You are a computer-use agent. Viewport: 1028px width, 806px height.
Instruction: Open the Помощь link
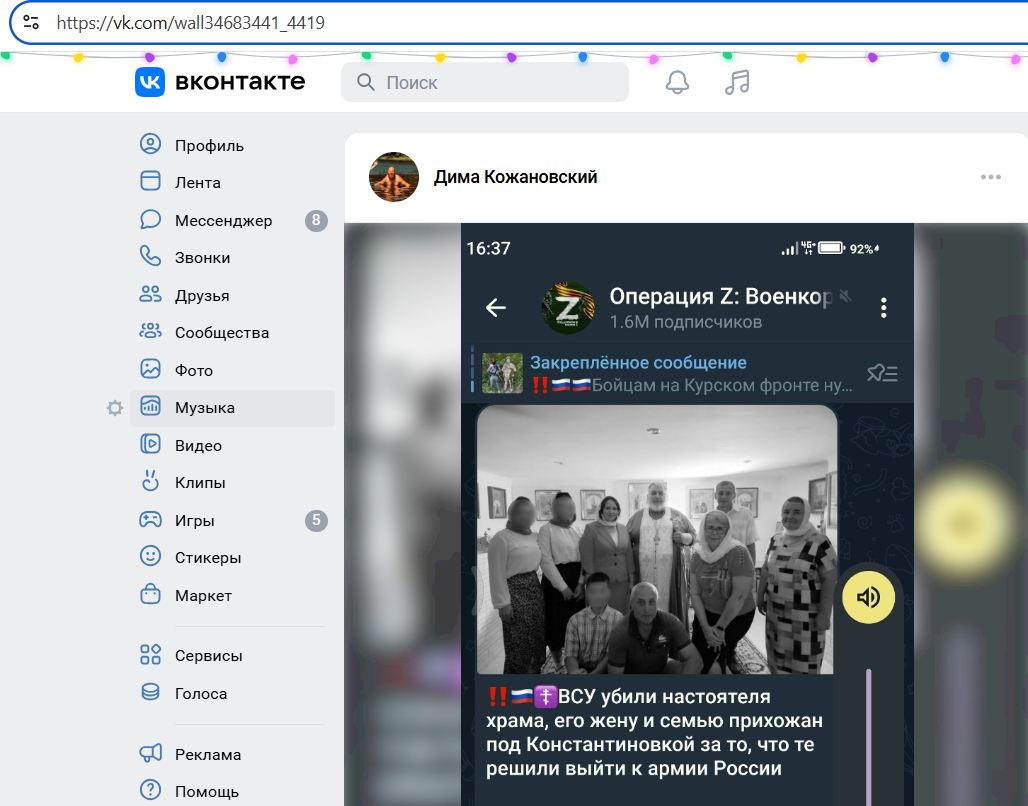click(206, 791)
